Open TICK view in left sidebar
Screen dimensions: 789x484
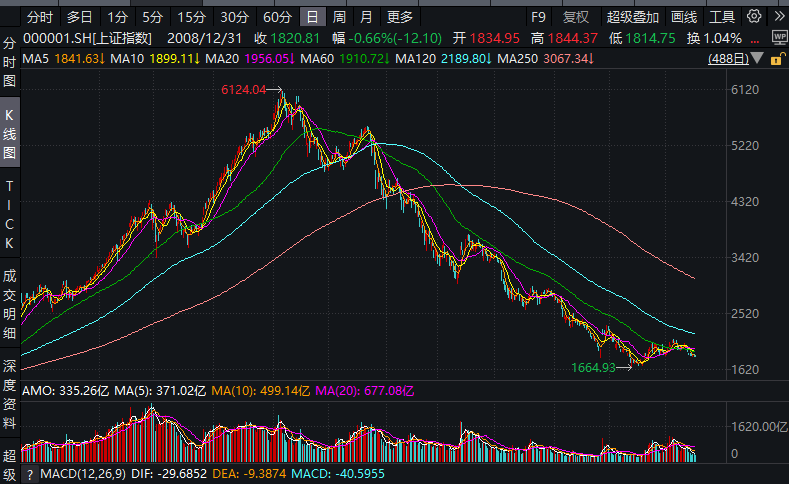tap(10, 214)
